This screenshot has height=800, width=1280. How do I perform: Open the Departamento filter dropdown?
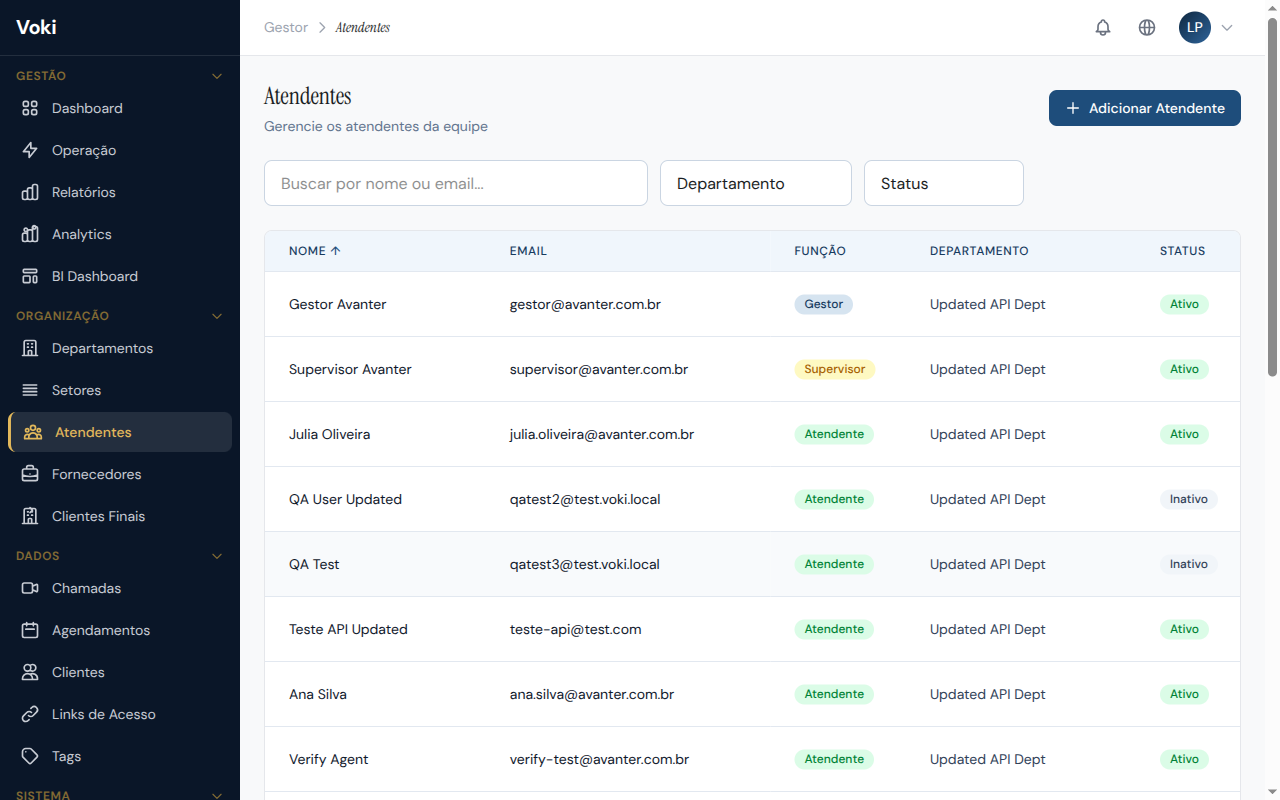[x=755, y=183]
